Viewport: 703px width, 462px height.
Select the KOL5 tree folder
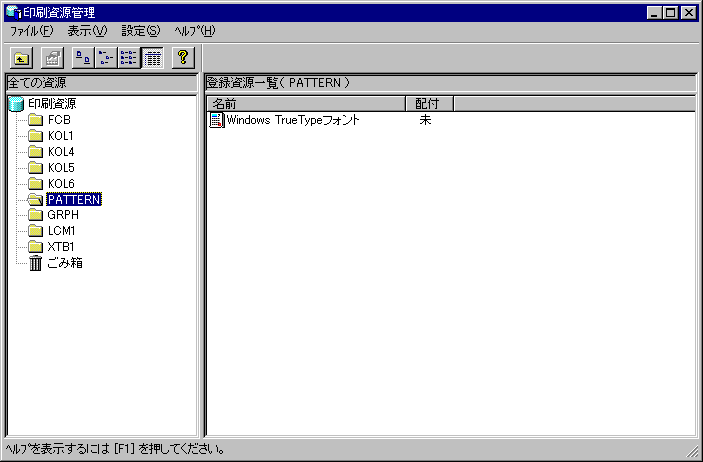(x=61, y=168)
